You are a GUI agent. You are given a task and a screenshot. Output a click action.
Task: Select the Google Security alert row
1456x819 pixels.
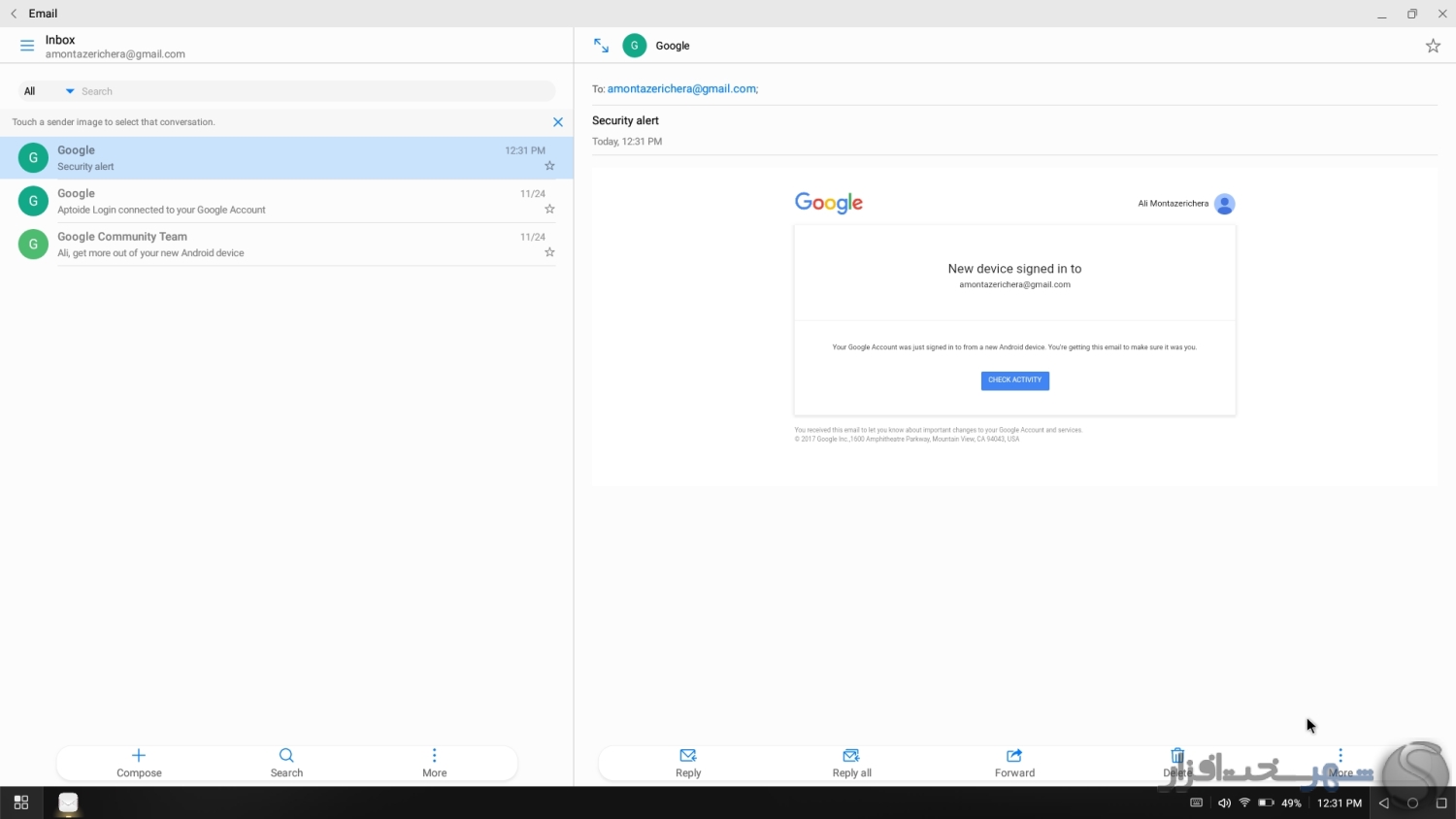pos(286,158)
